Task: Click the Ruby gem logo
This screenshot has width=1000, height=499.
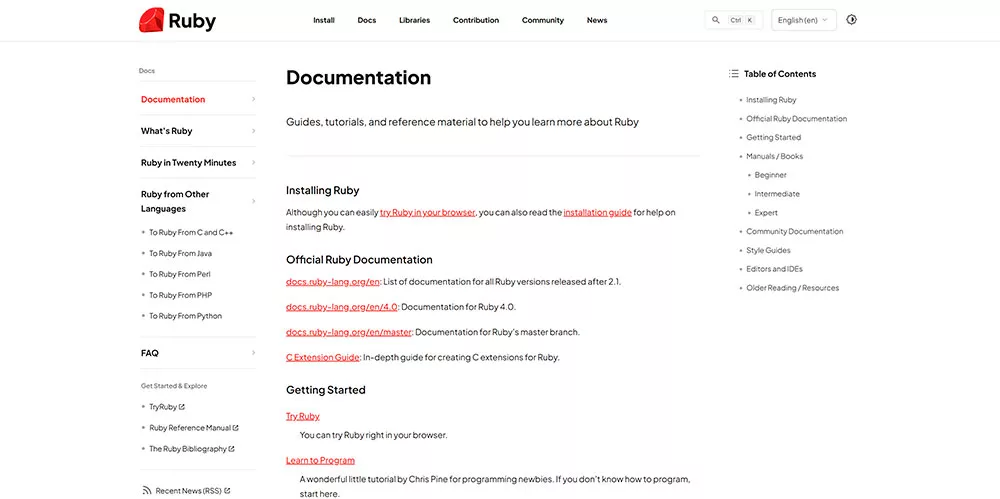Action: pos(151,20)
